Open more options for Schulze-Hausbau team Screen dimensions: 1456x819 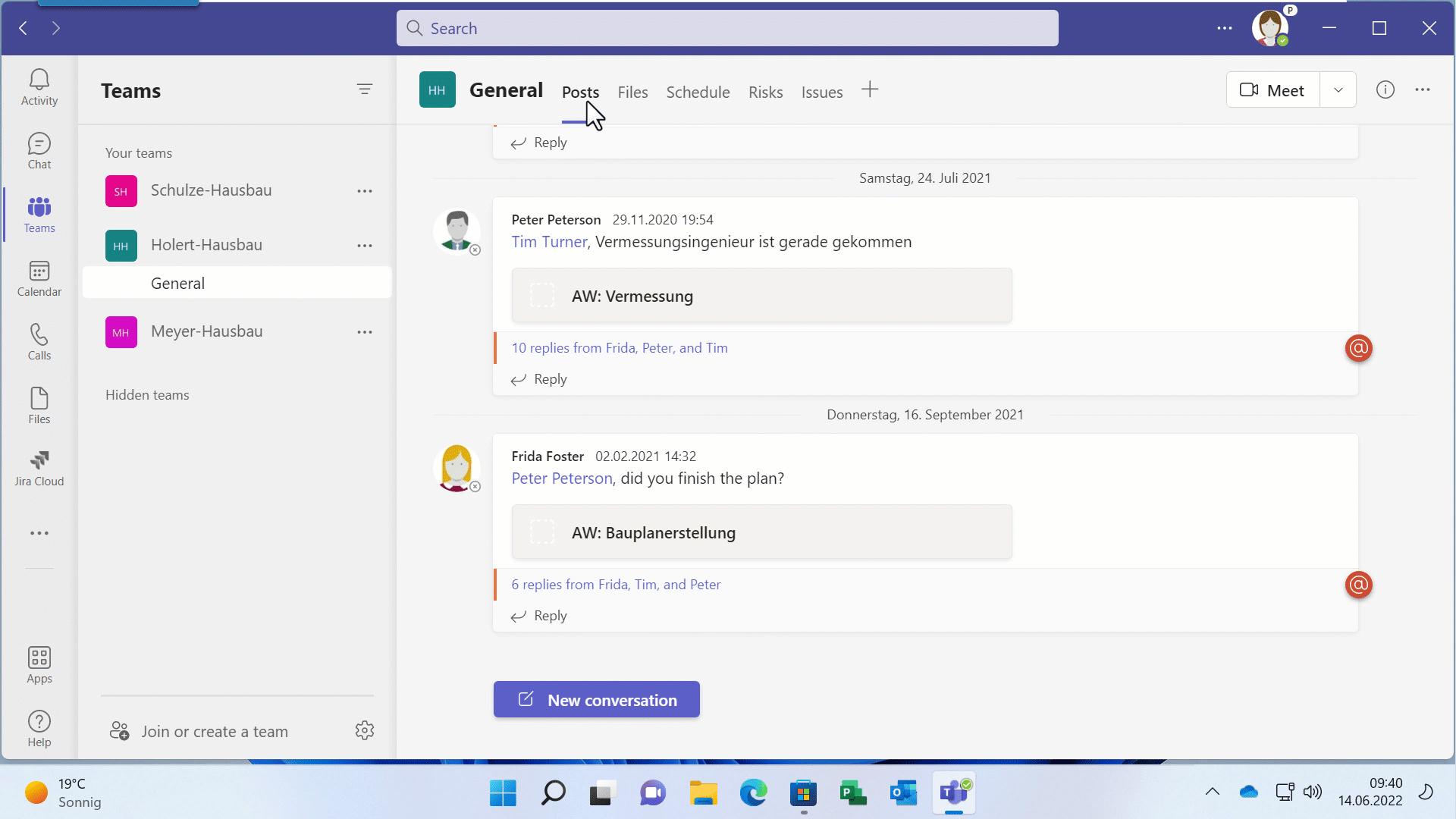(365, 191)
